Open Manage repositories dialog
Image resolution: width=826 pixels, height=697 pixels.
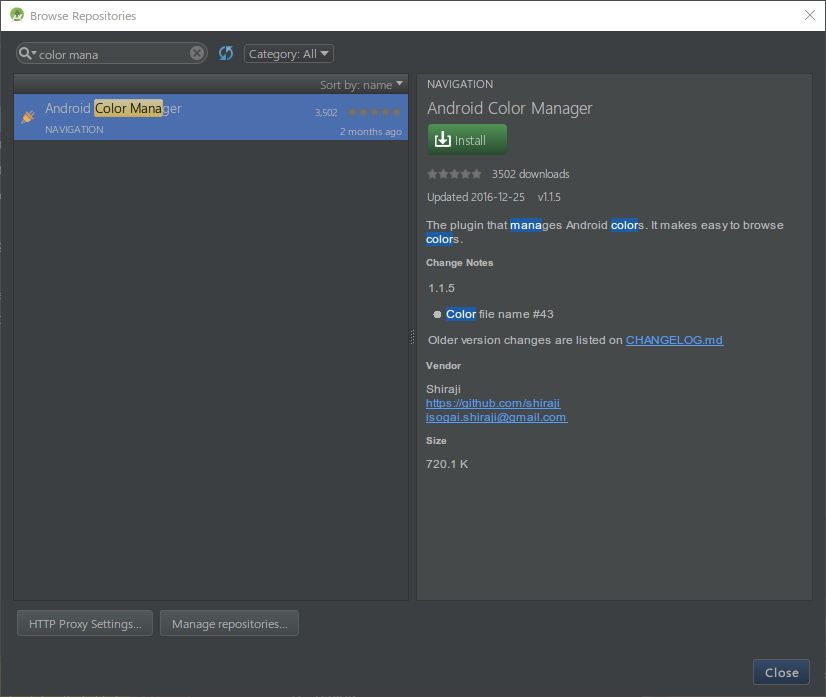[x=229, y=623]
